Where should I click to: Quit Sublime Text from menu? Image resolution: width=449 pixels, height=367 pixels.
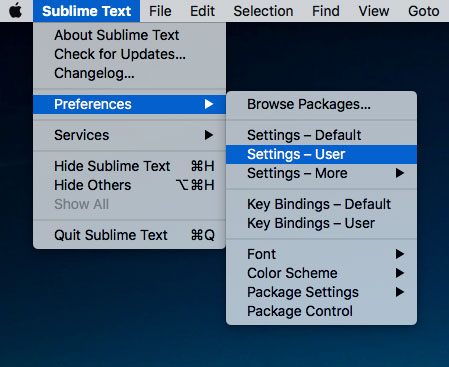coord(129,235)
